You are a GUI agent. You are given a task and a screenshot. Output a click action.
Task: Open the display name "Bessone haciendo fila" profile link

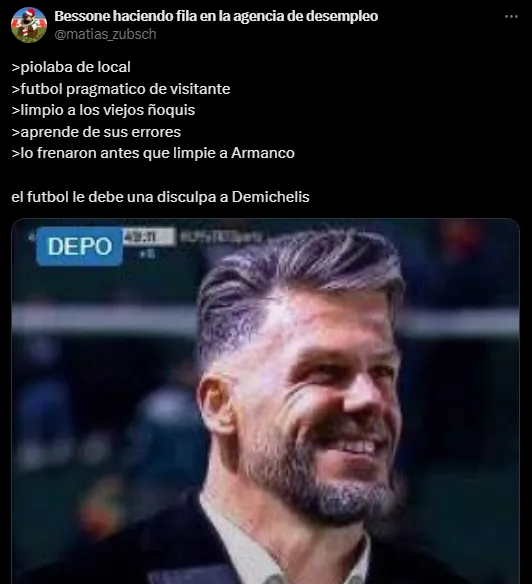[x=216, y=16]
